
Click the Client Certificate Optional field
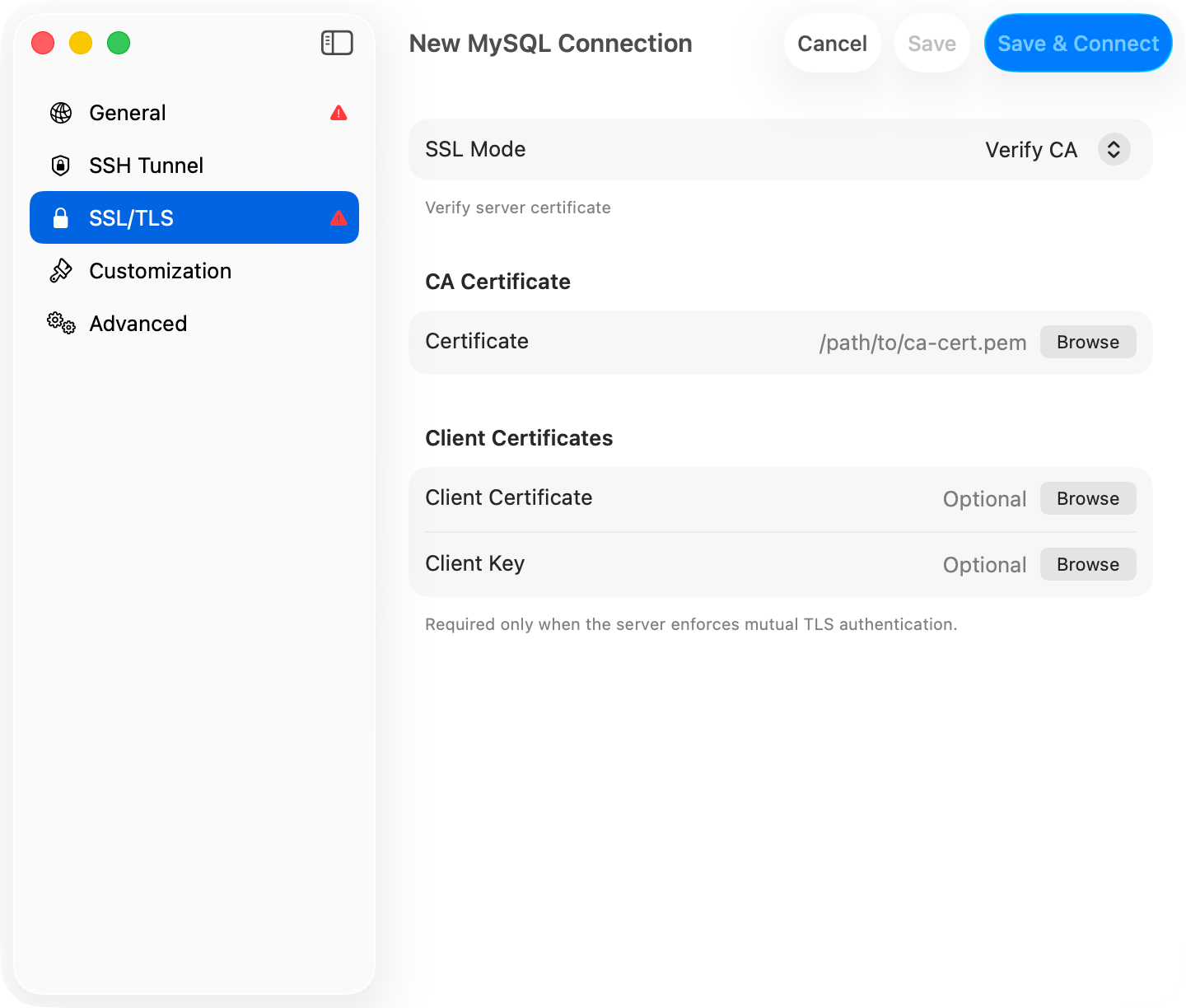coord(984,499)
